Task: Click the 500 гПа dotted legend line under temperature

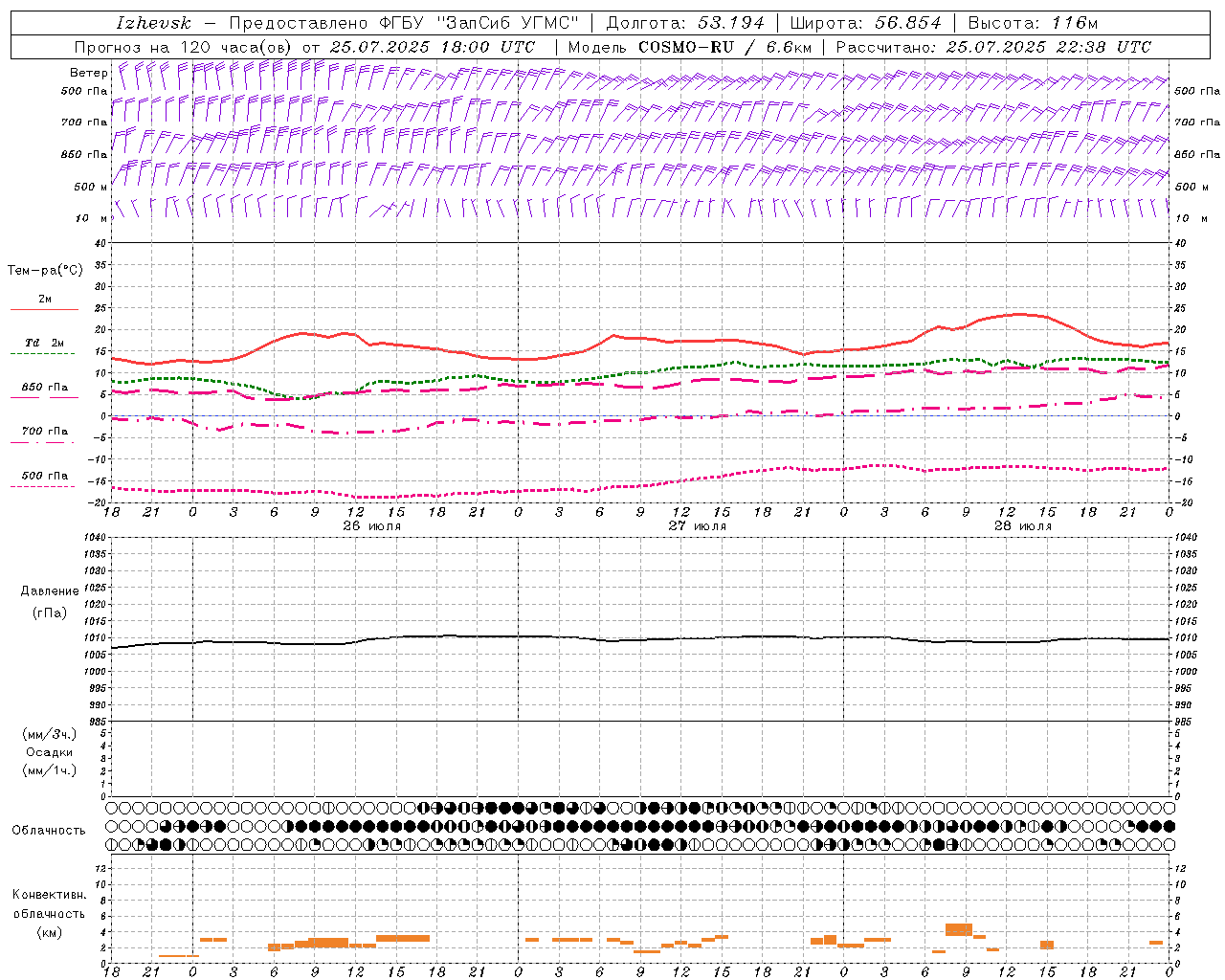Action: (43, 487)
